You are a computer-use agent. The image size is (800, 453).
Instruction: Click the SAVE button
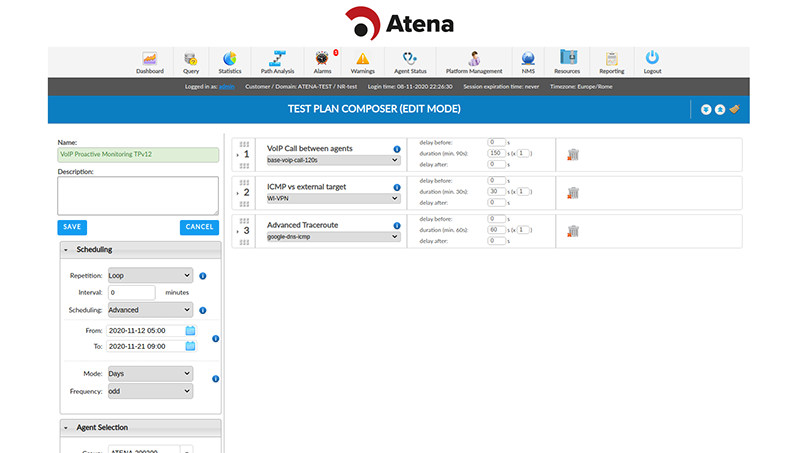click(72, 227)
